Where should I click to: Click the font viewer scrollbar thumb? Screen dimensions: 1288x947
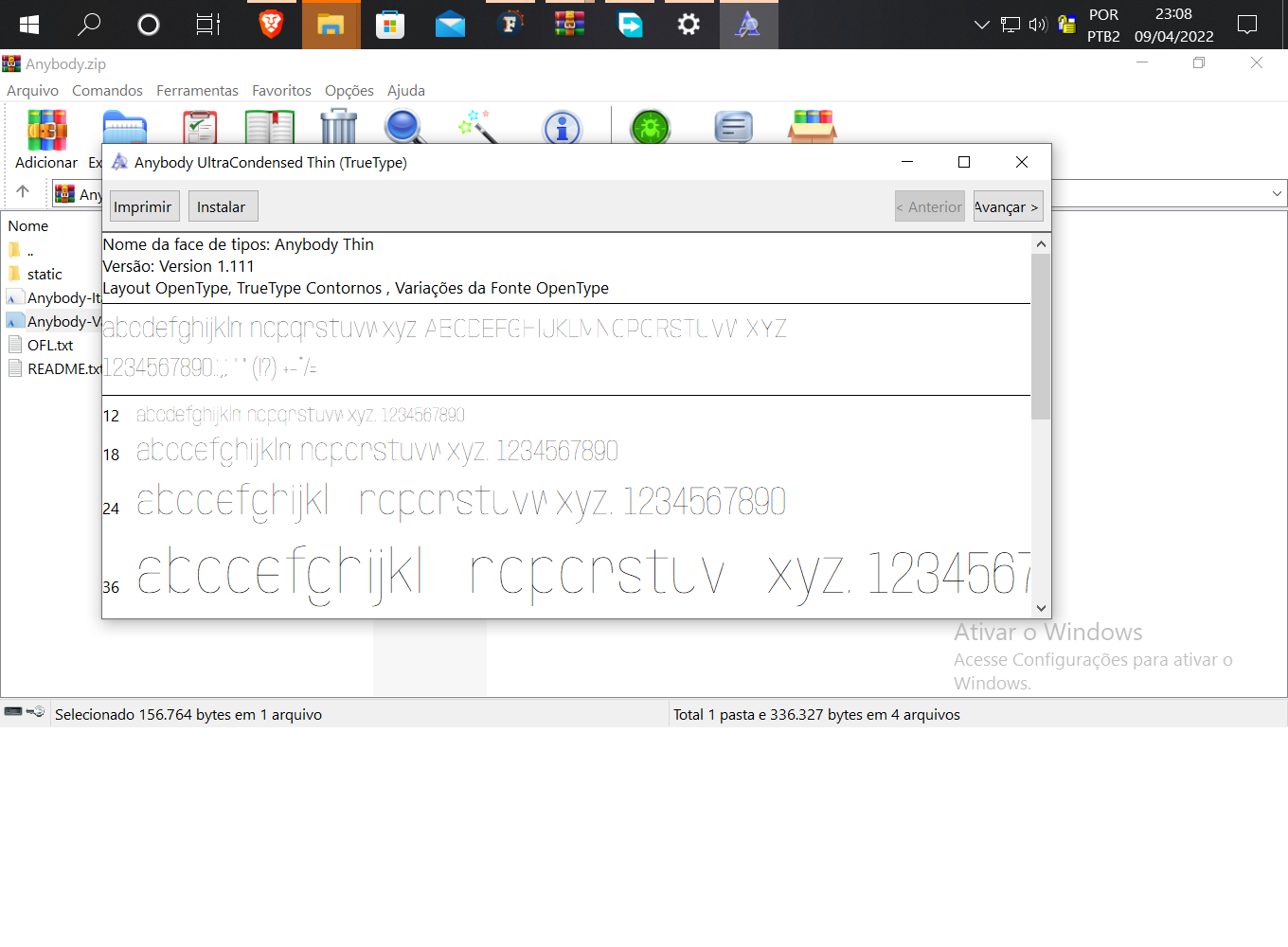[x=1041, y=336]
